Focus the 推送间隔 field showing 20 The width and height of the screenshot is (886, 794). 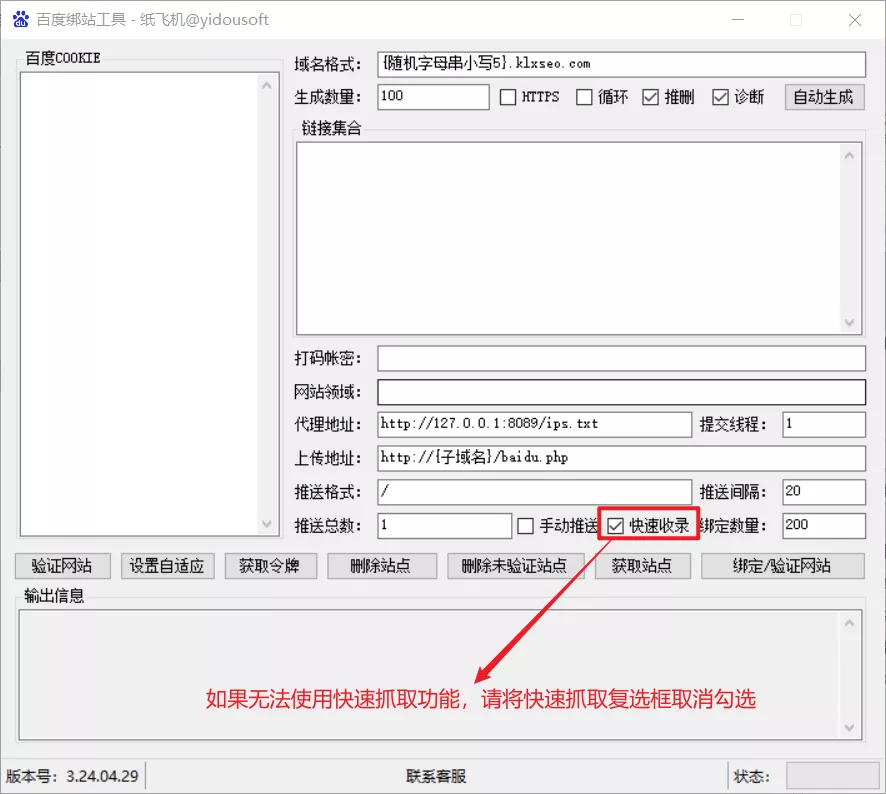pos(823,492)
